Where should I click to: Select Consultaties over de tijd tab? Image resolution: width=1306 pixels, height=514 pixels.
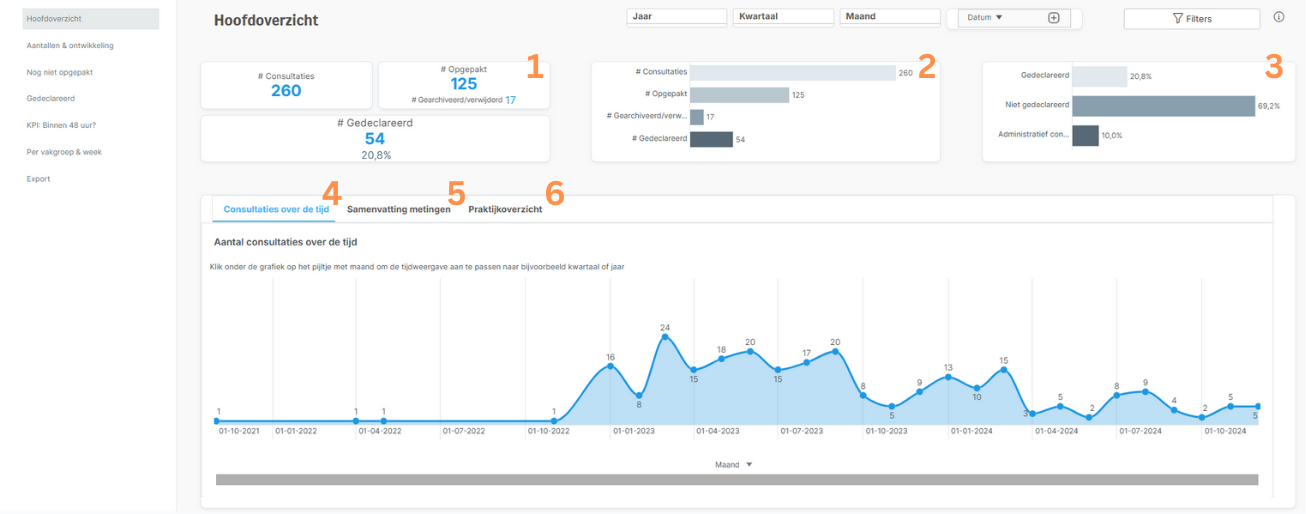(276, 209)
